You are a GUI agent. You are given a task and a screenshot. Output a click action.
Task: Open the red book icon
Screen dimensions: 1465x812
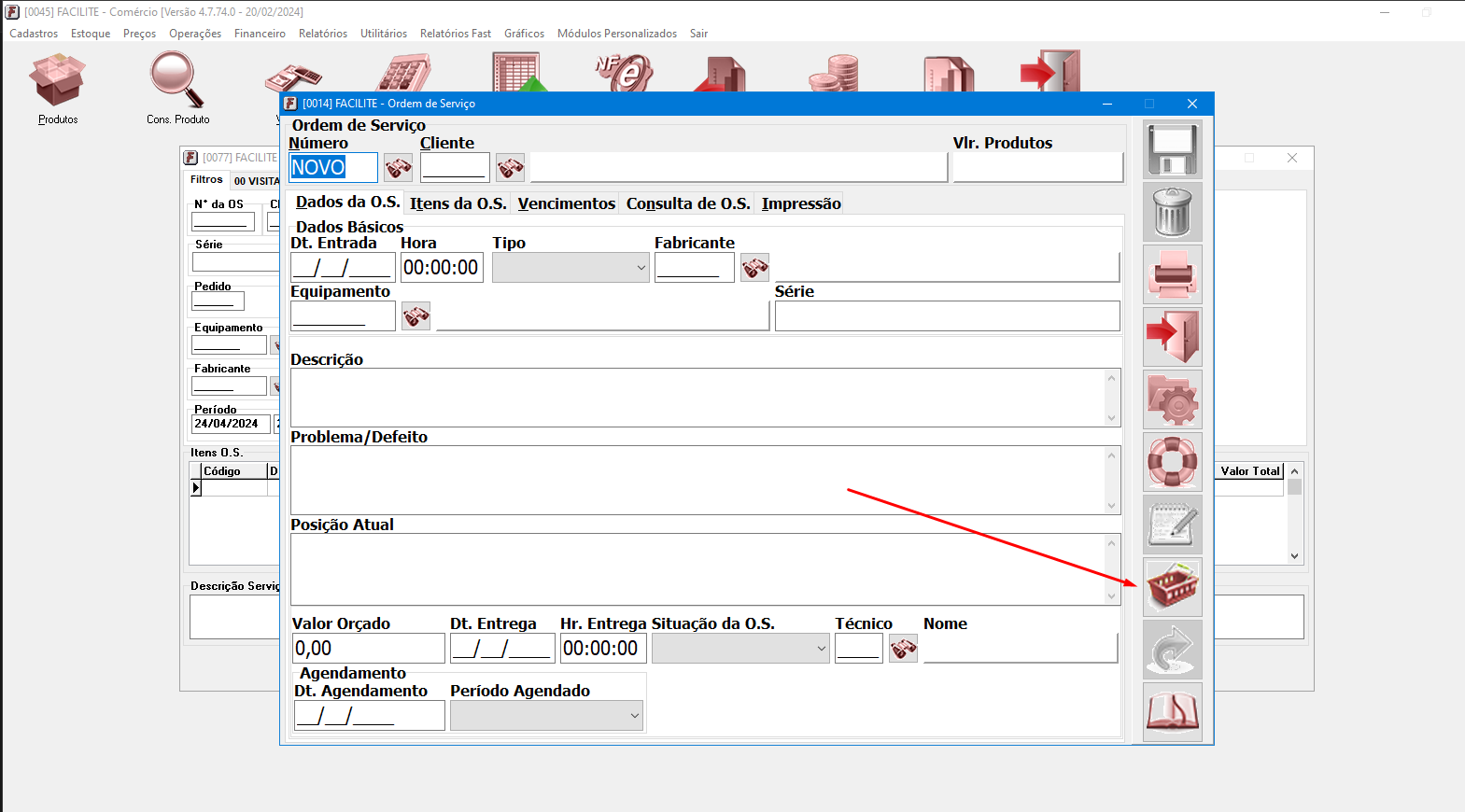(1173, 712)
